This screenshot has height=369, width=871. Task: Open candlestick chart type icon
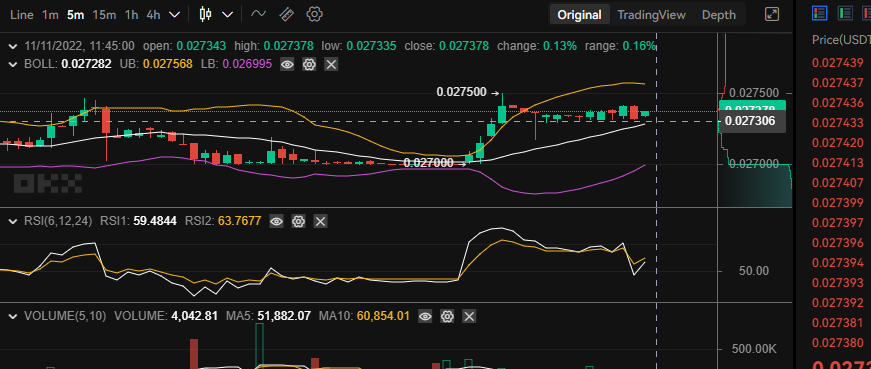[x=206, y=14]
